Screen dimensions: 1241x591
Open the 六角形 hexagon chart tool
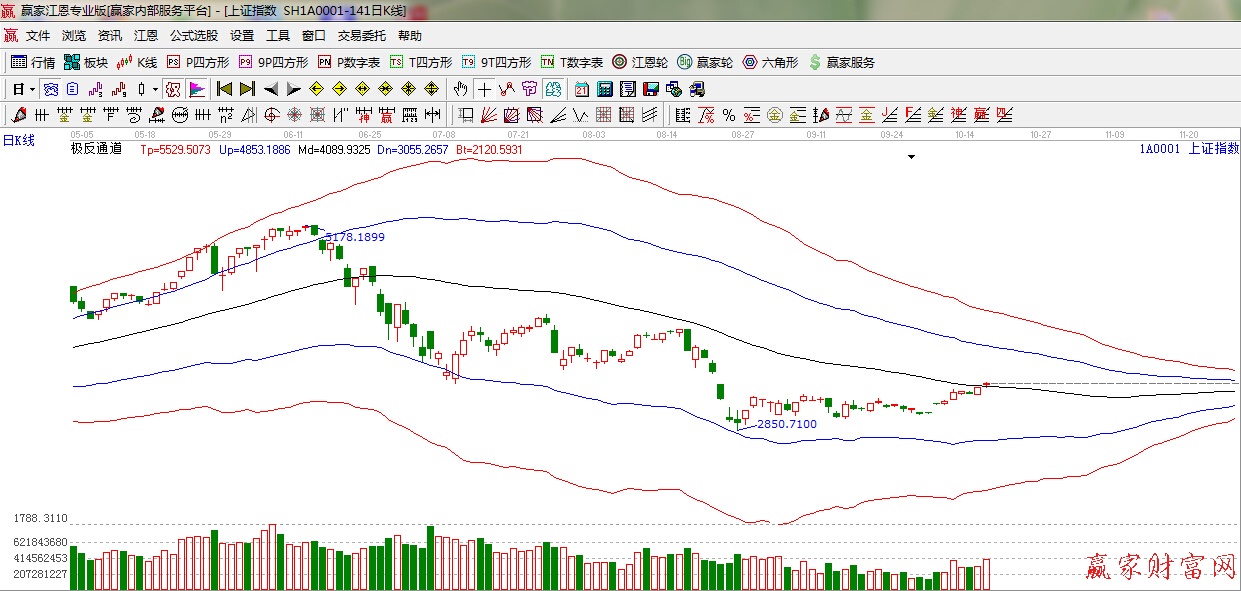pos(770,62)
